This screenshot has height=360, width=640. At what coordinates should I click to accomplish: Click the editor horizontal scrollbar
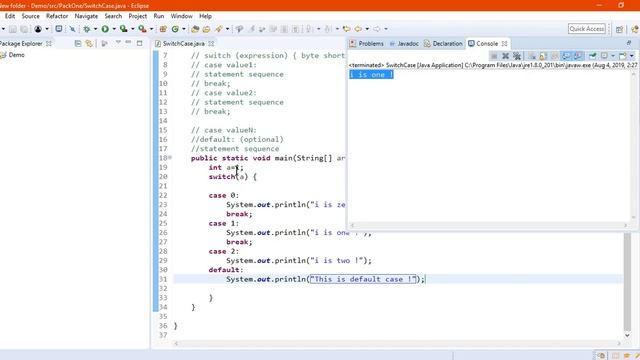(x=398, y=343)
